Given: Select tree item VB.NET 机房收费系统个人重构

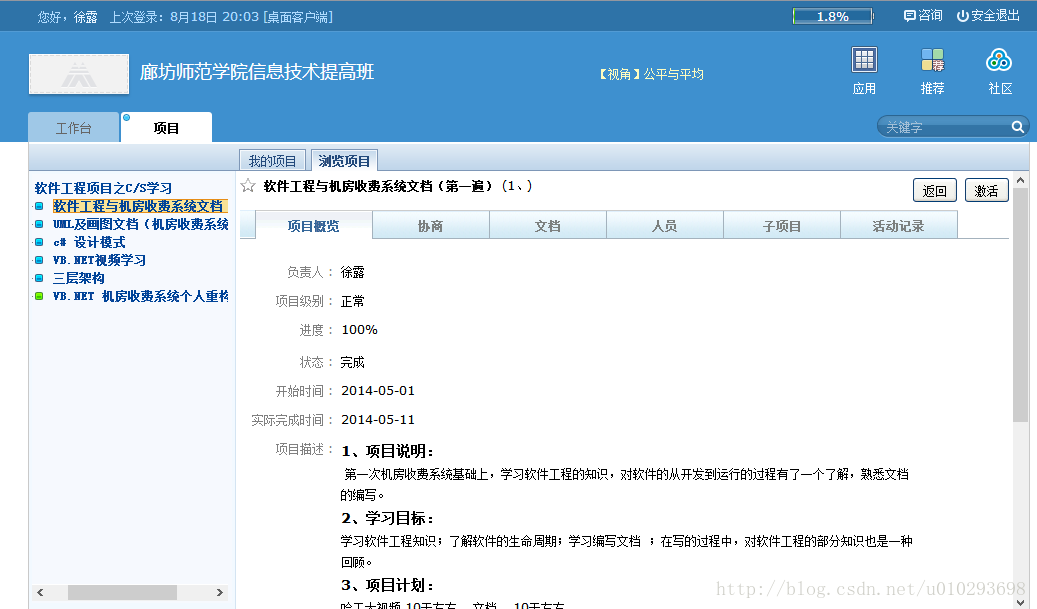Looking at the screenshot, I should click(x=140, y=296).
